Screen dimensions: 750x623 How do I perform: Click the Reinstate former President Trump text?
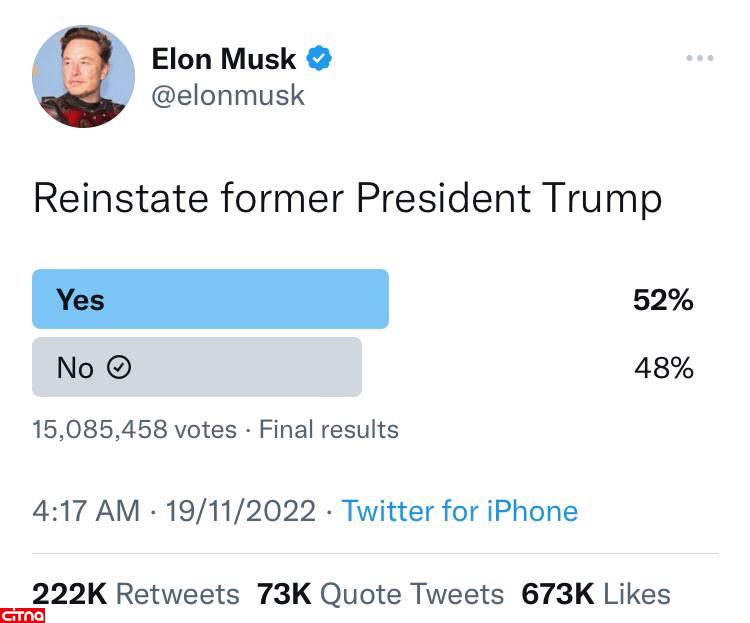[347, 198]
